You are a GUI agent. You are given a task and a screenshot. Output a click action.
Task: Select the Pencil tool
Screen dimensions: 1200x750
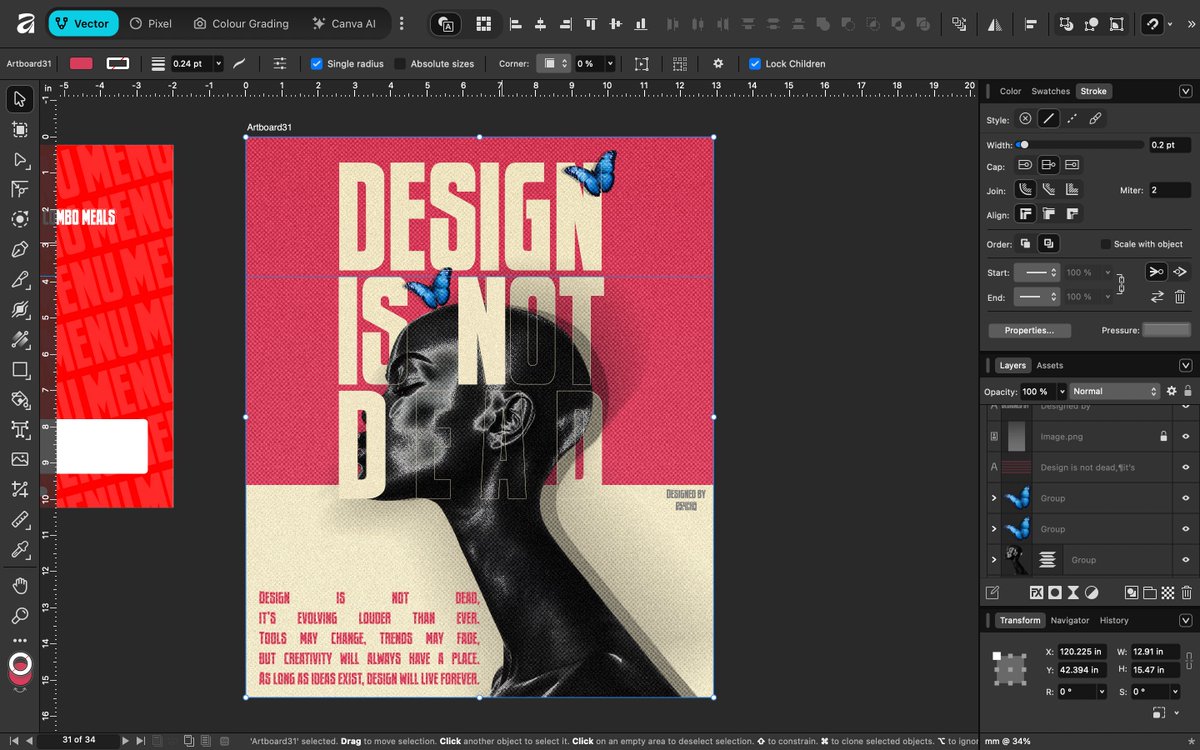coord(19,279)
